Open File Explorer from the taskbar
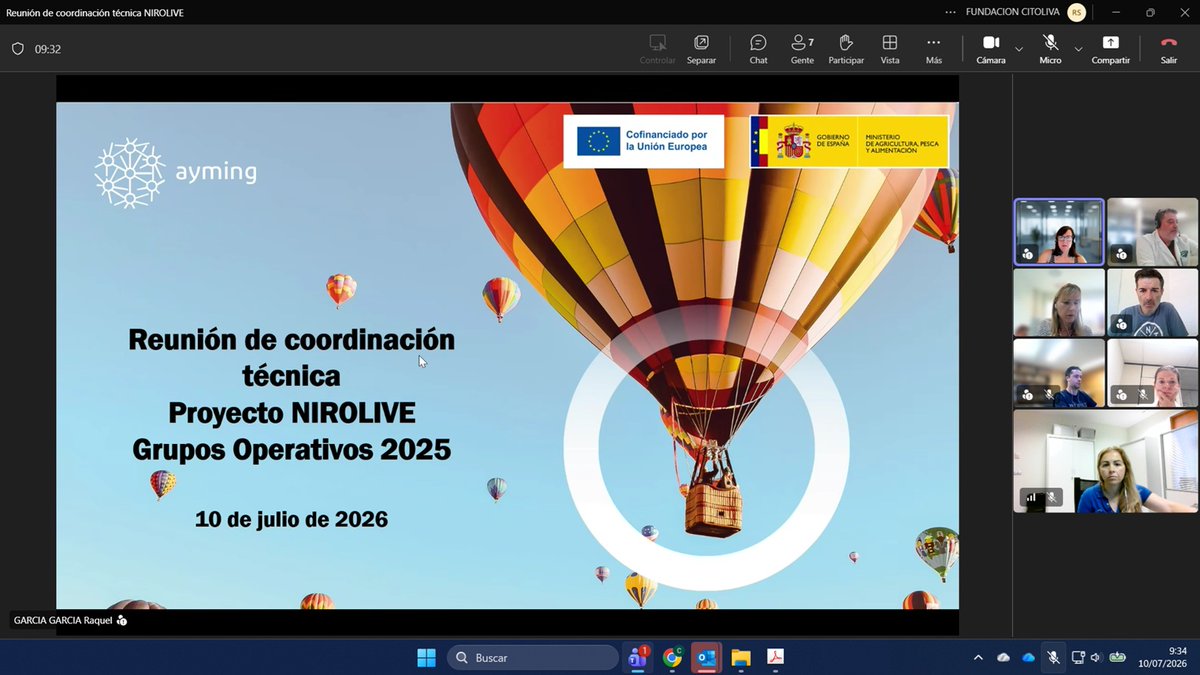 click(740, 657)
